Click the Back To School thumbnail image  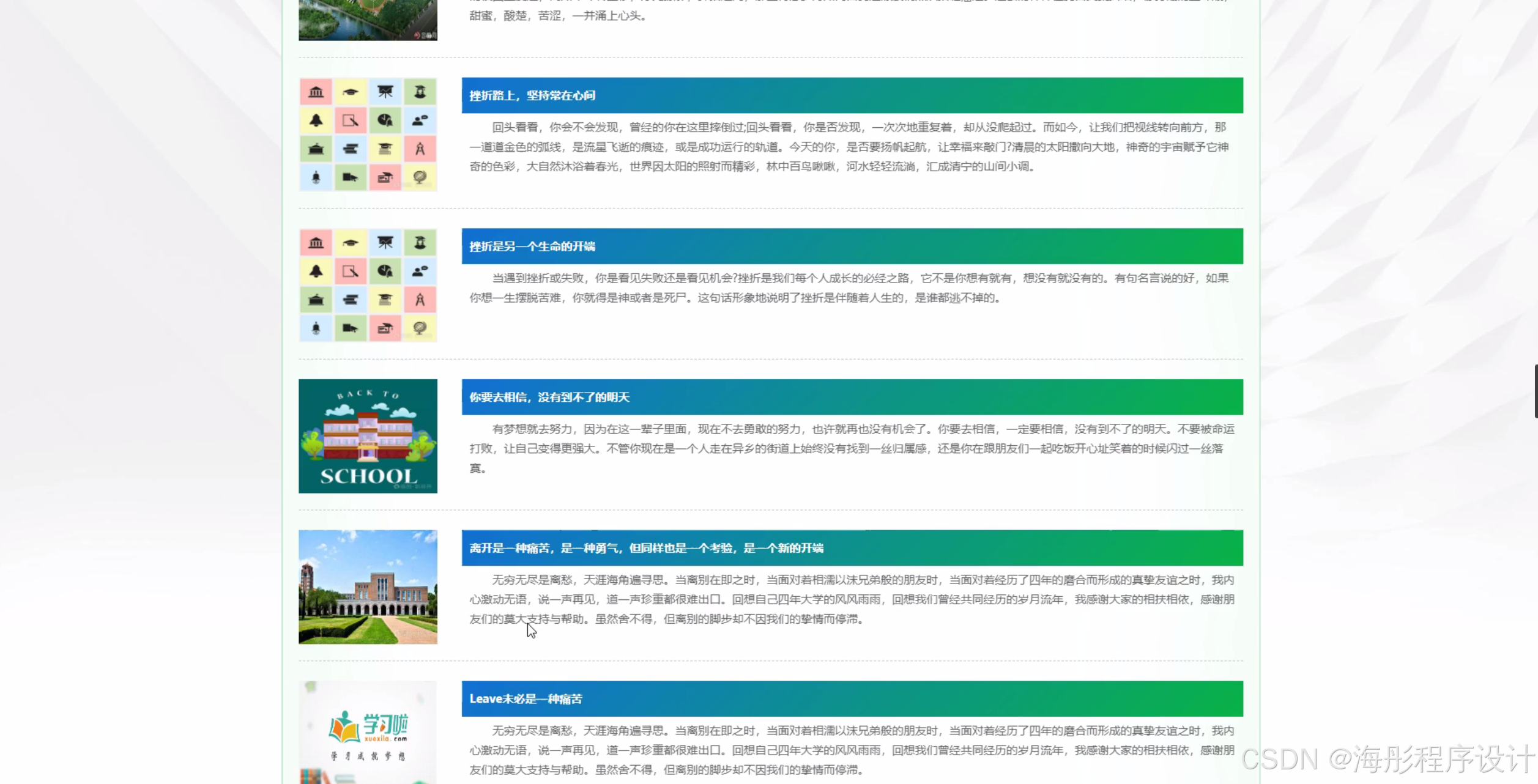pyautogui.click(x=368, y=436)
